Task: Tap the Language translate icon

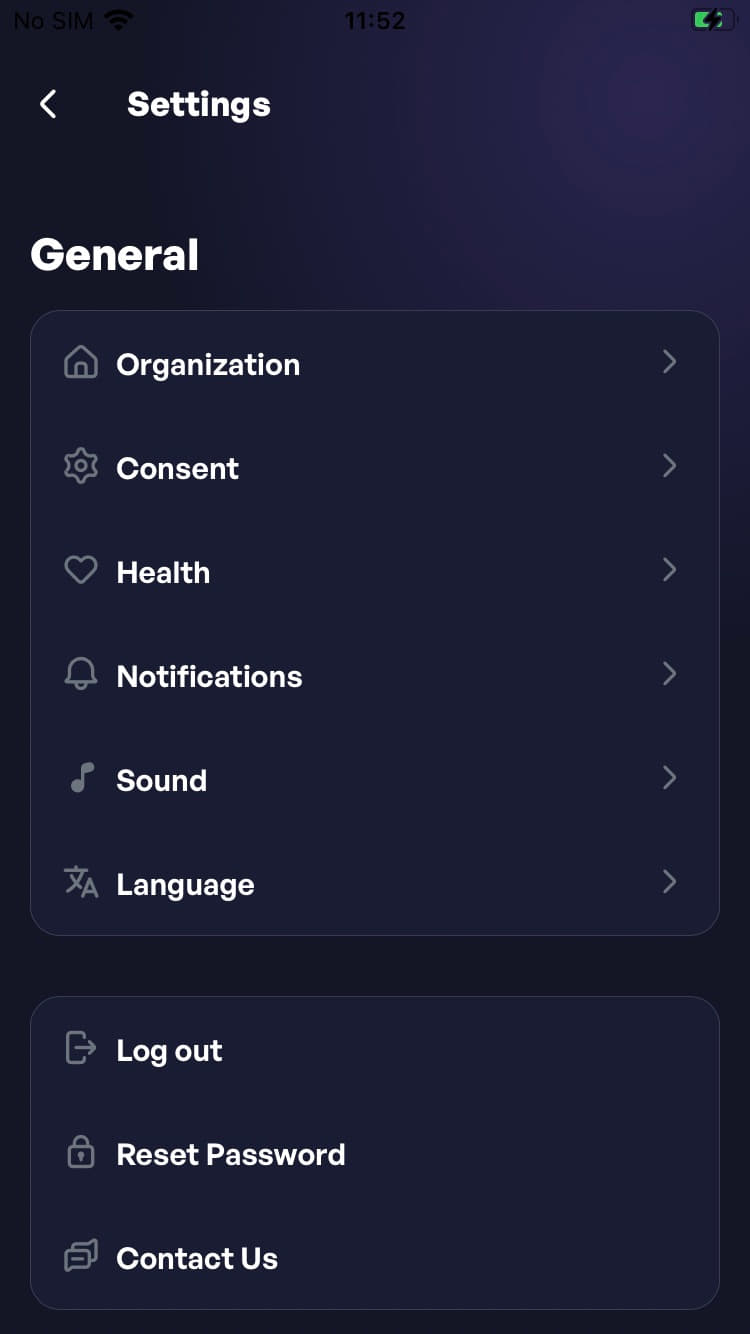Action: (x=81, y=882)
